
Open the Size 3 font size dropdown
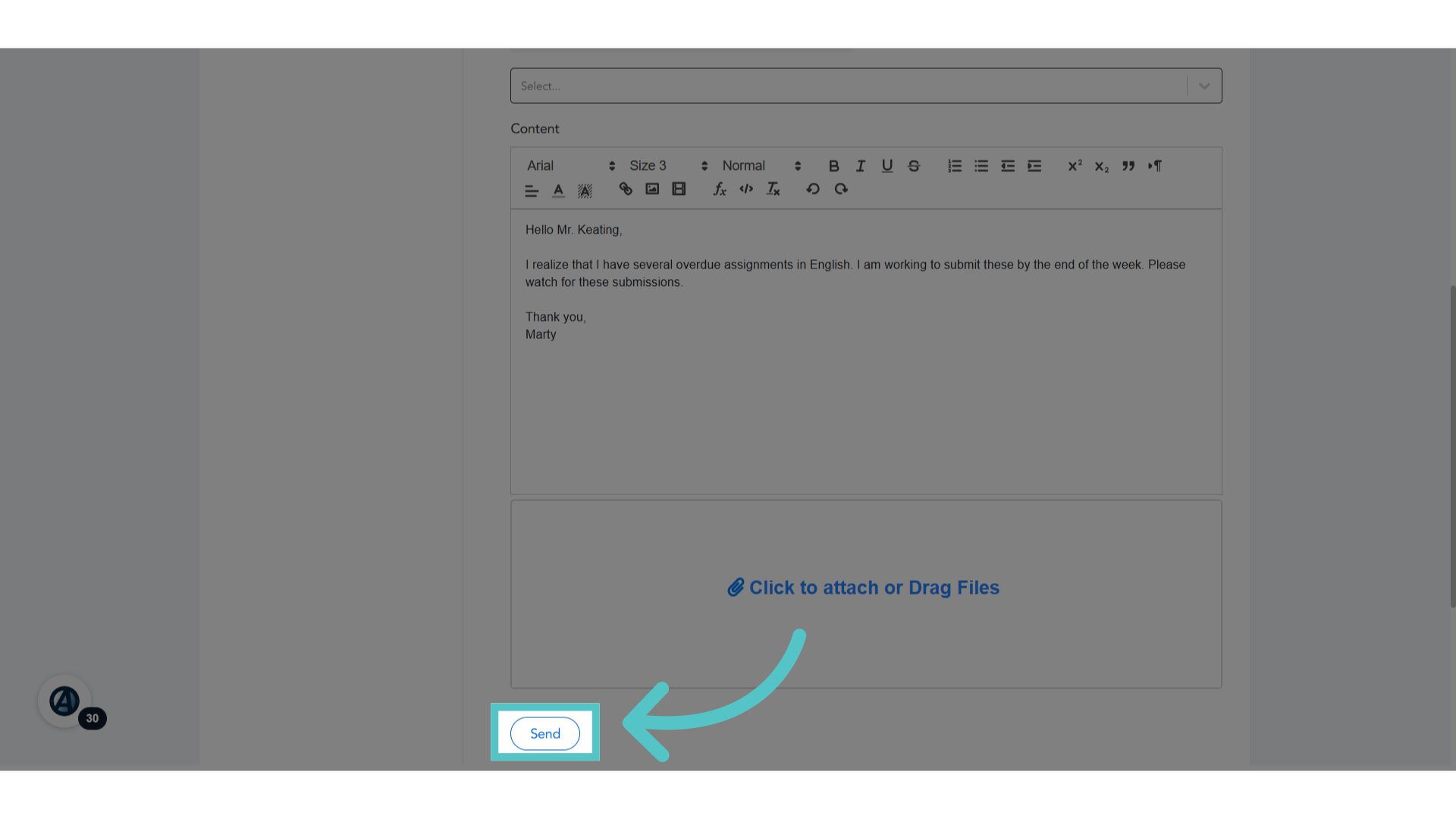tap(668, 165)
